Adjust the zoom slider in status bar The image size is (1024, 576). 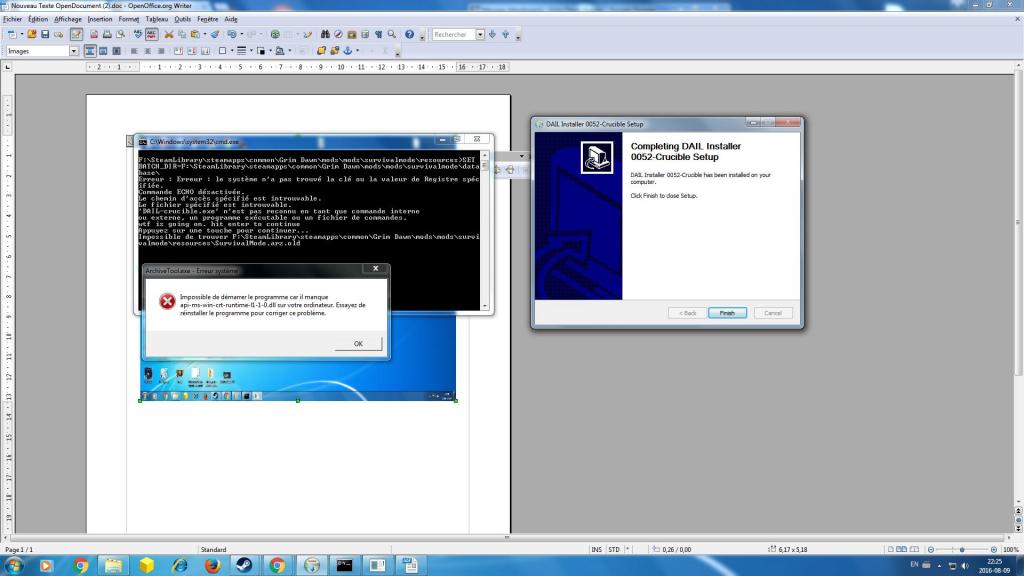click(961, 549)
